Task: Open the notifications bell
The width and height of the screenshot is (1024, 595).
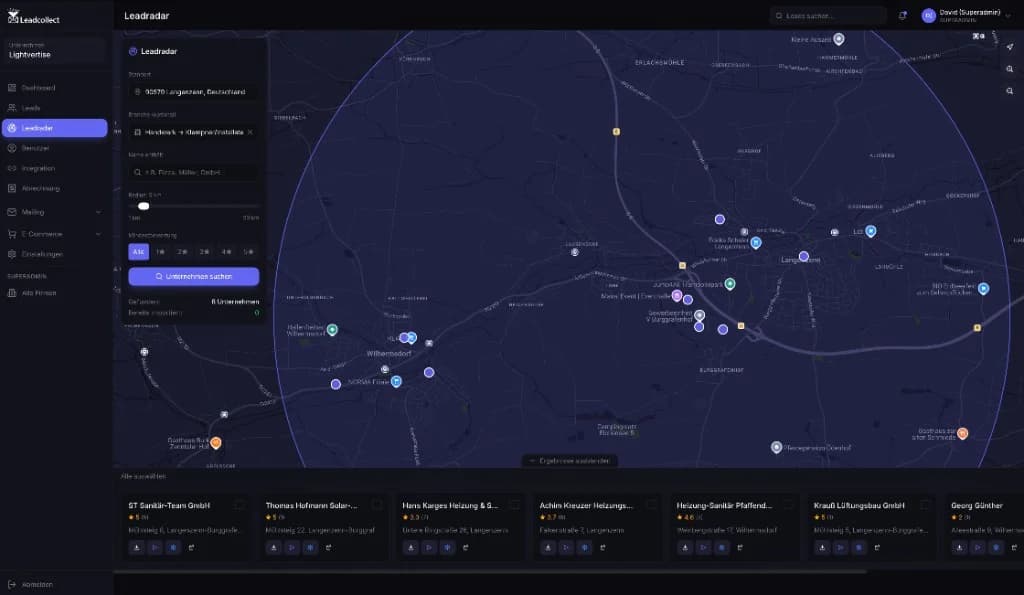Action: click(x=903, y=16)
